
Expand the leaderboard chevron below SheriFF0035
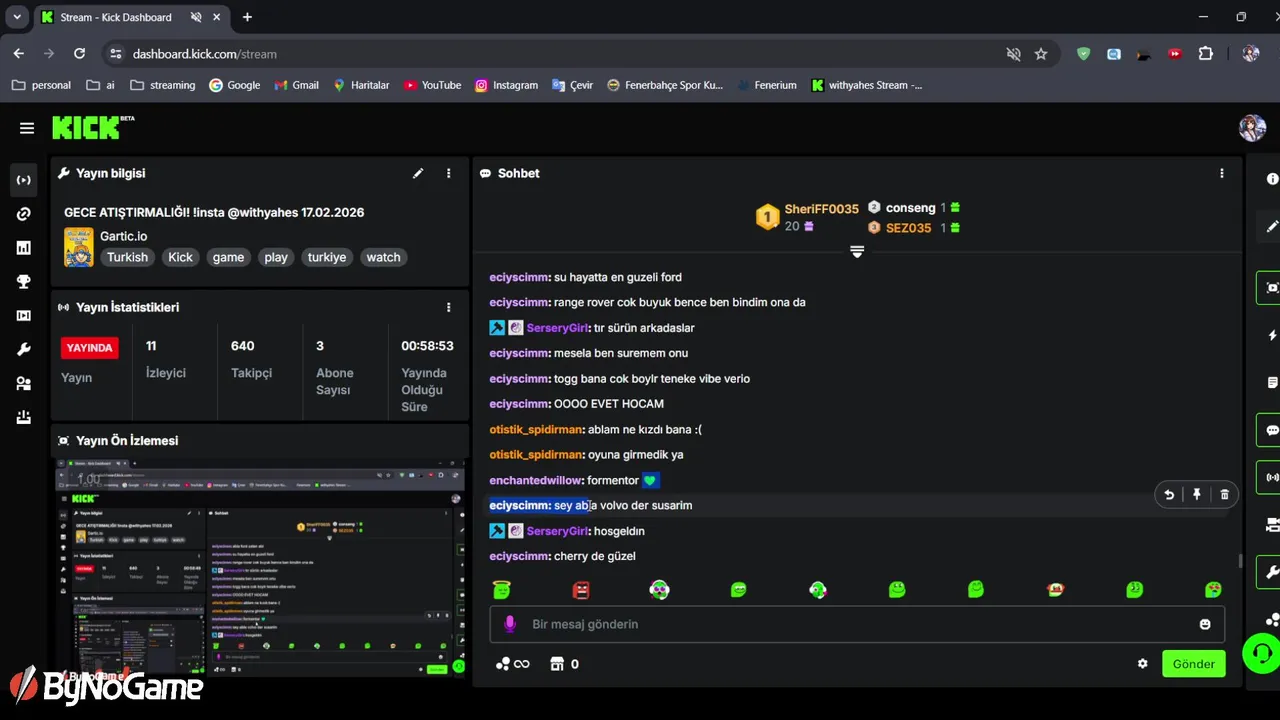pyautogui.click(x=857, y=252)
